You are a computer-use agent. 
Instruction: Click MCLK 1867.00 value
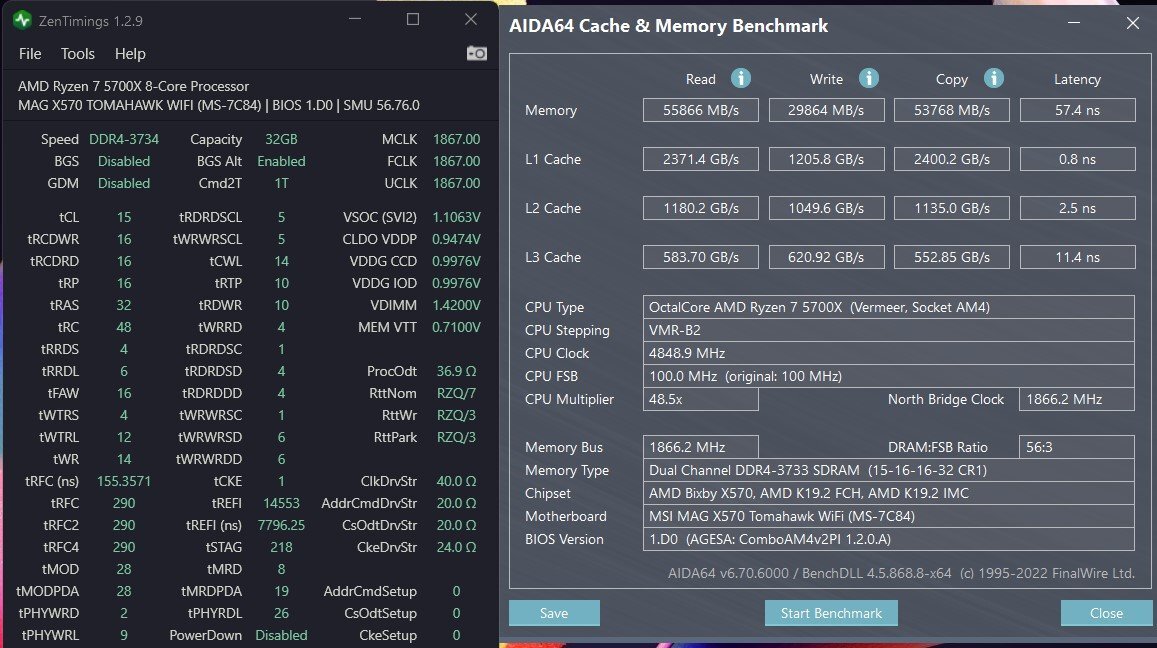click(456, 139)
